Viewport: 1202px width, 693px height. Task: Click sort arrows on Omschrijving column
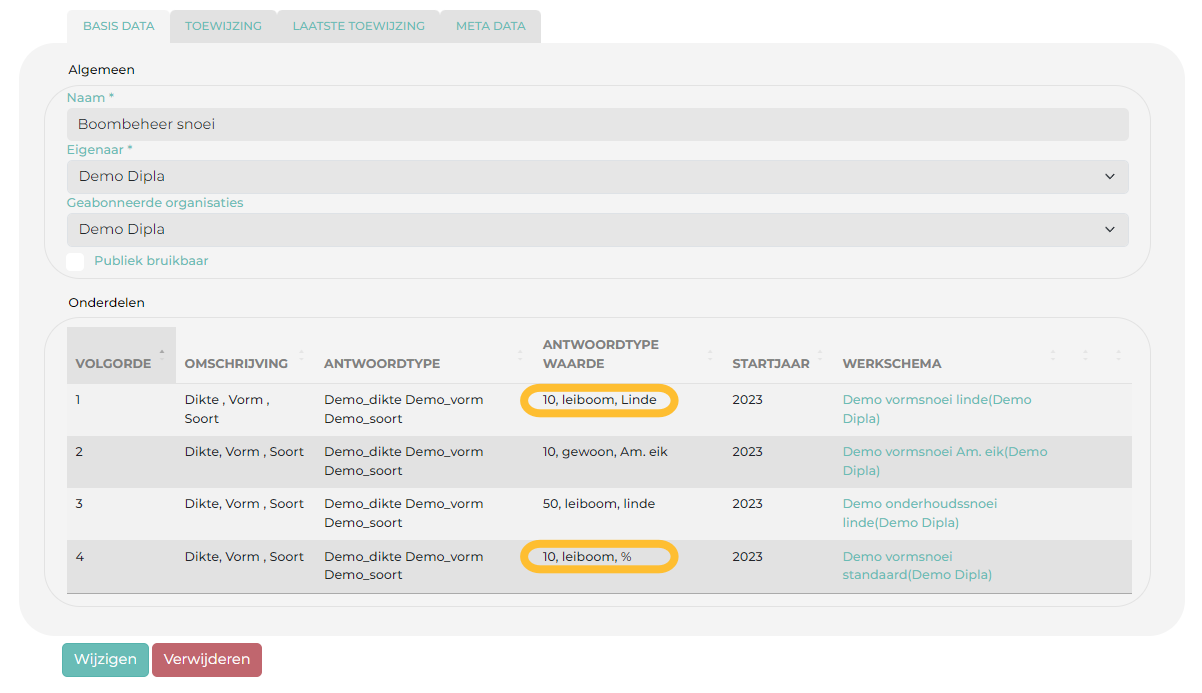[301, 355]
